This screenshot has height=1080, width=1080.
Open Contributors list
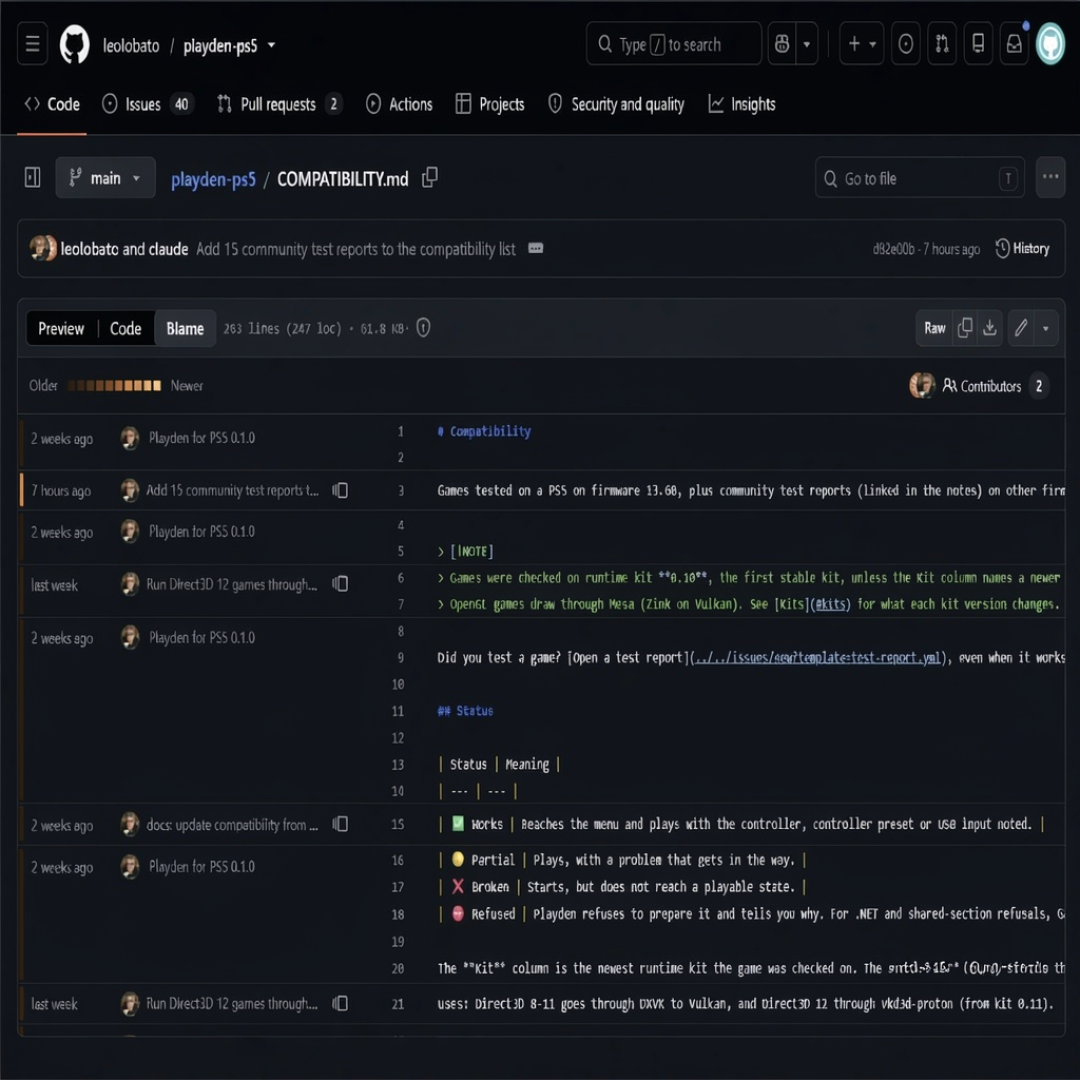coord(995,386)
